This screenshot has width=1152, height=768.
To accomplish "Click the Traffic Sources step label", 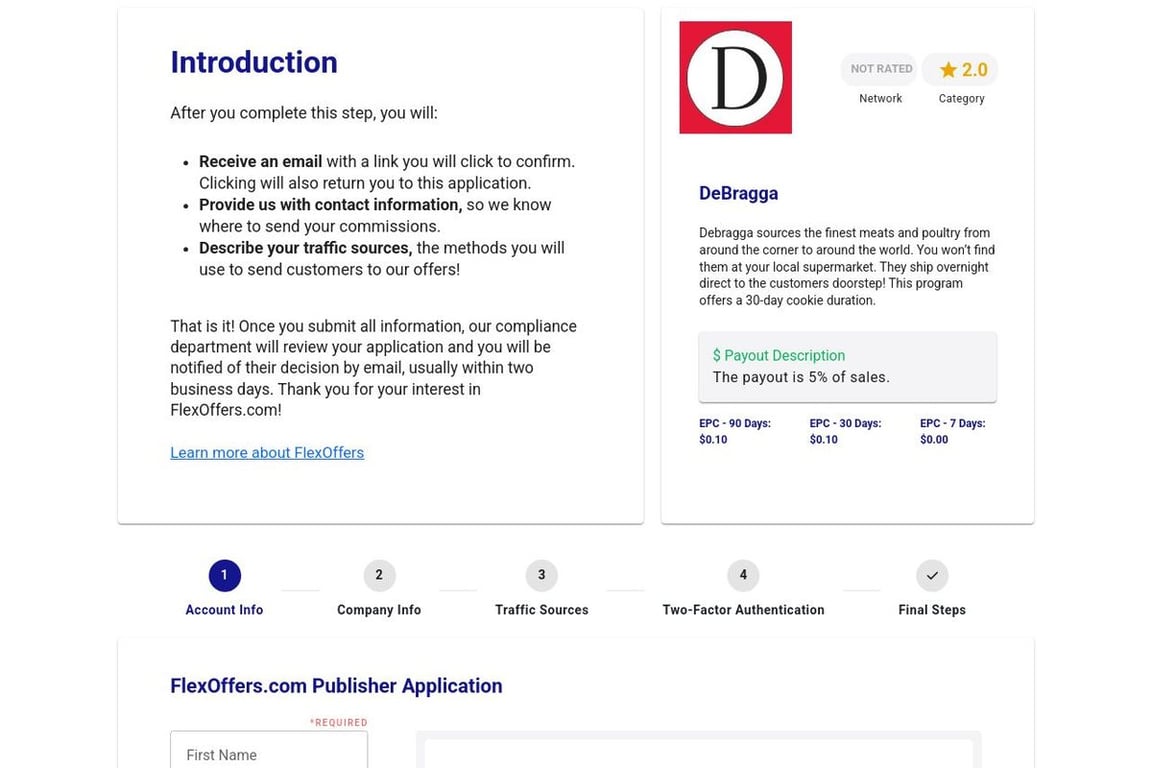I will (x=541, y=610).
